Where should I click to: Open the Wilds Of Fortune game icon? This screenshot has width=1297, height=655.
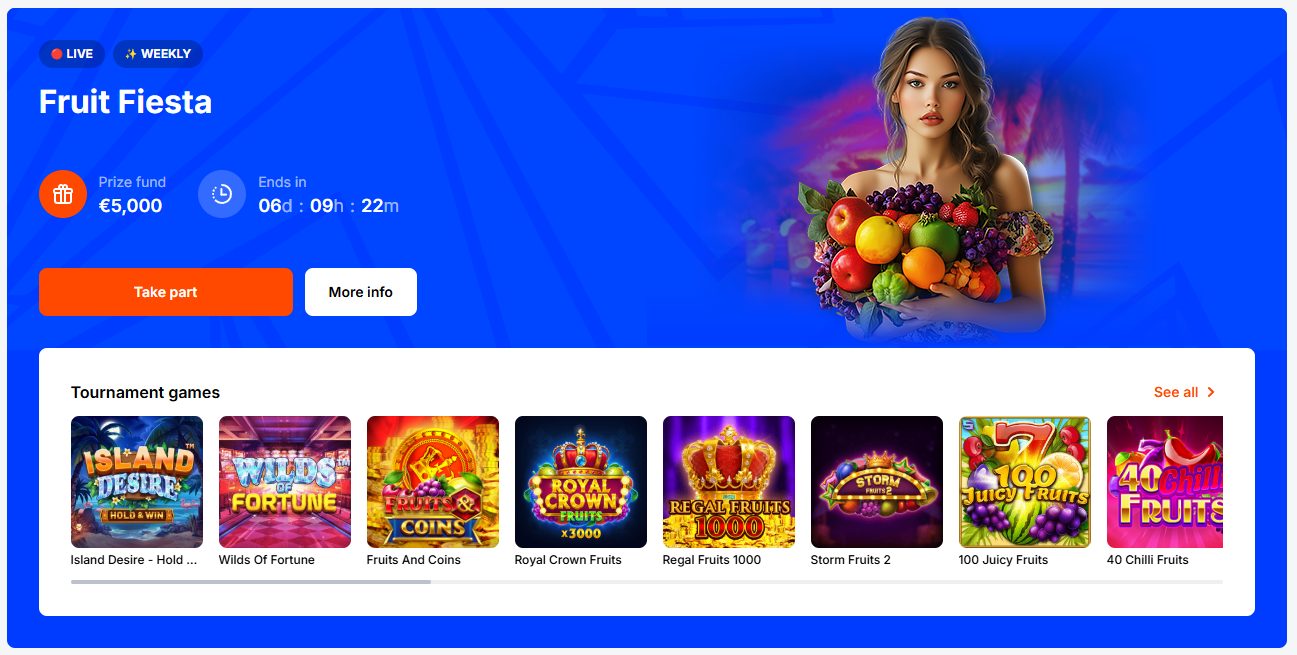click(285, 482)
